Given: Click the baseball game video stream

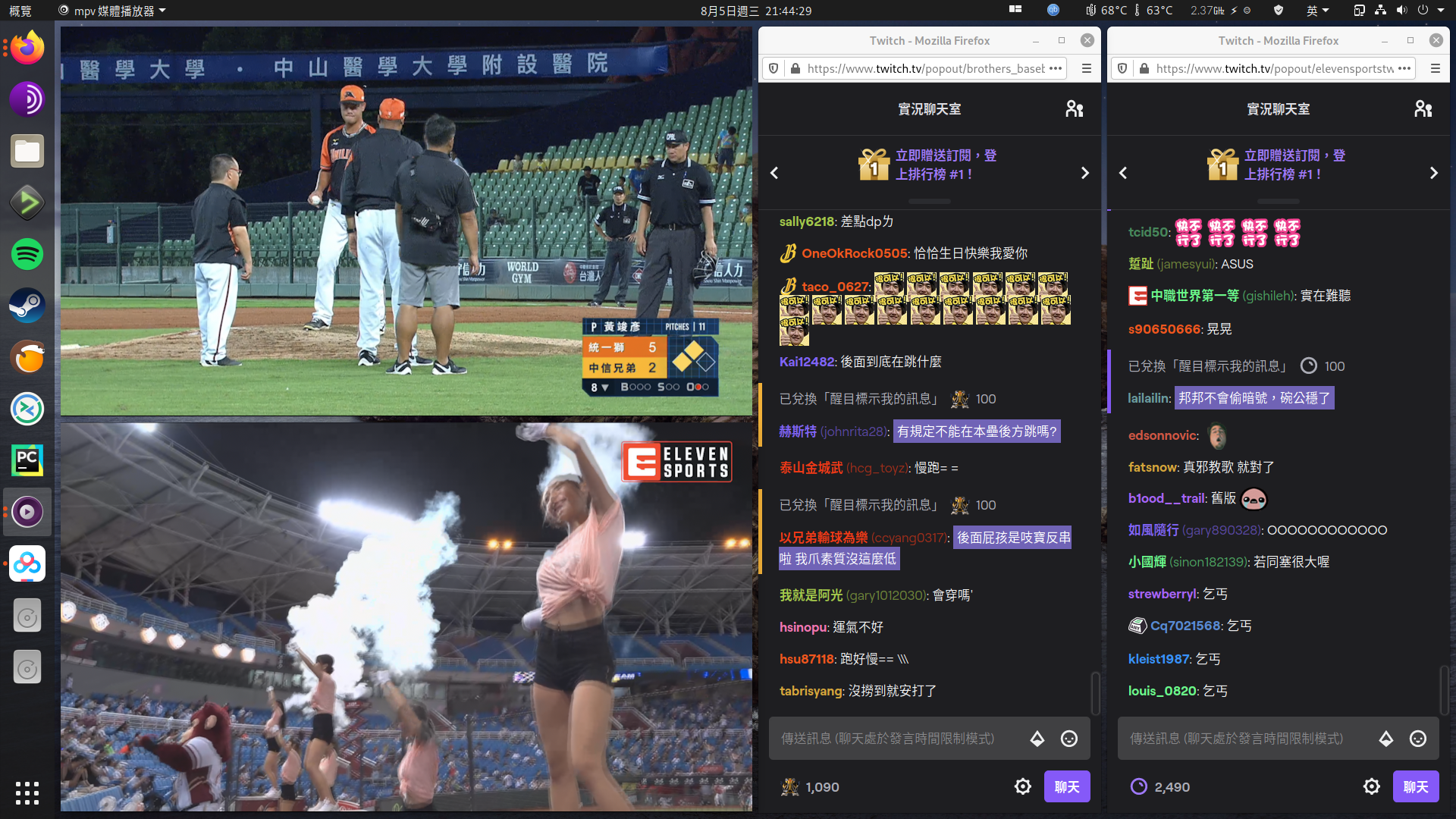Looking at the screenshot, I should (x=406, y=221).
